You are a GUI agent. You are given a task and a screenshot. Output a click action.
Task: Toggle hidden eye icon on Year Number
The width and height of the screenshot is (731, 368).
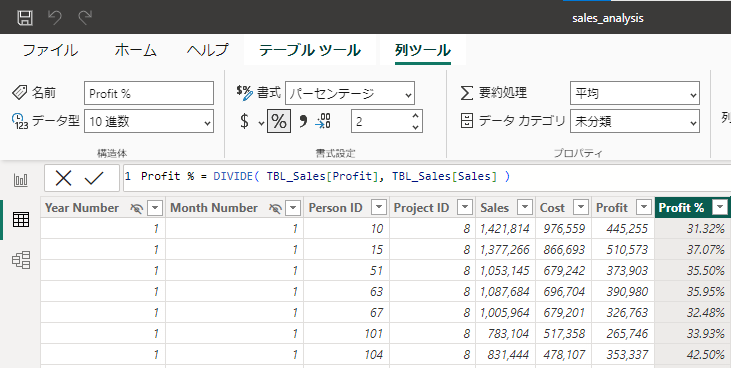136,208
